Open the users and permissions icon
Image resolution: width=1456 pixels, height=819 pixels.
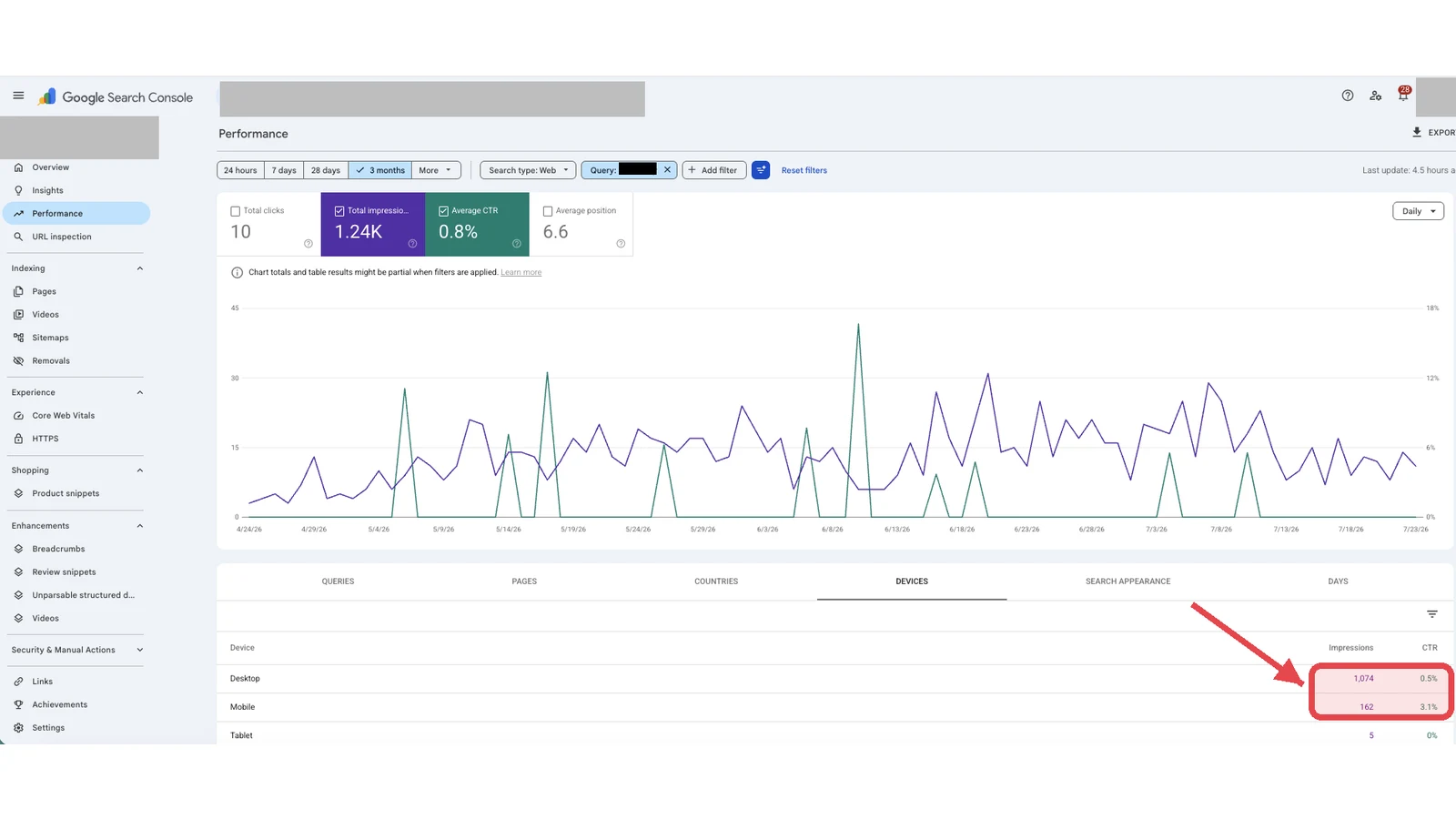pos(1376,96)
